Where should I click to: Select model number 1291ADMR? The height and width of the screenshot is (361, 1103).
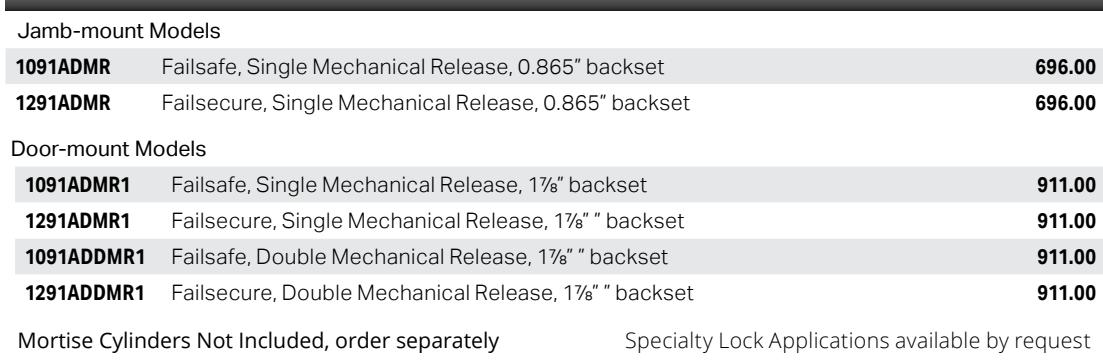[63, 103]
